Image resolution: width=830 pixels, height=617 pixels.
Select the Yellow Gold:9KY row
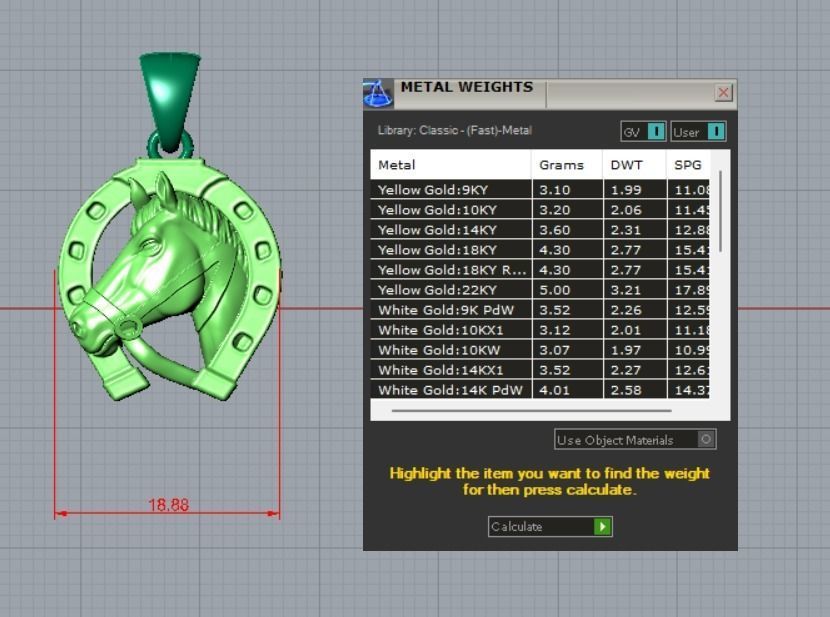click(x=540, y=189)
